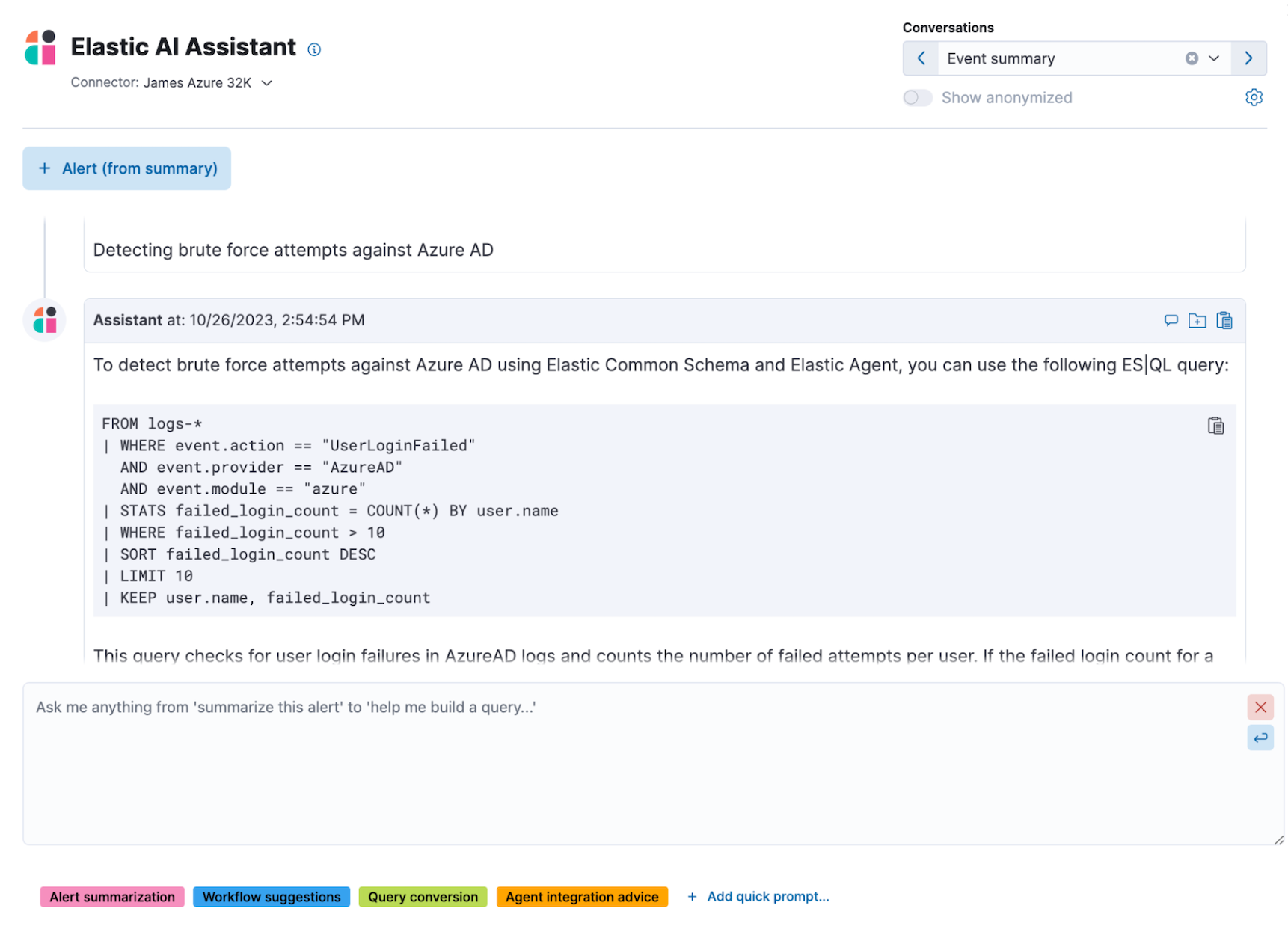The width and height of the screenshot is (1288, 935).
Task: Click the Assistant timestamp 10/26/2023, 2:54:54 PM
Action: click(x=277, y=320)
